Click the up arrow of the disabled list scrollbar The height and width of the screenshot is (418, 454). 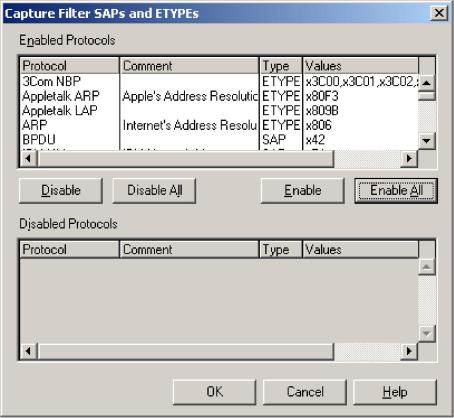tap(427, 267)
